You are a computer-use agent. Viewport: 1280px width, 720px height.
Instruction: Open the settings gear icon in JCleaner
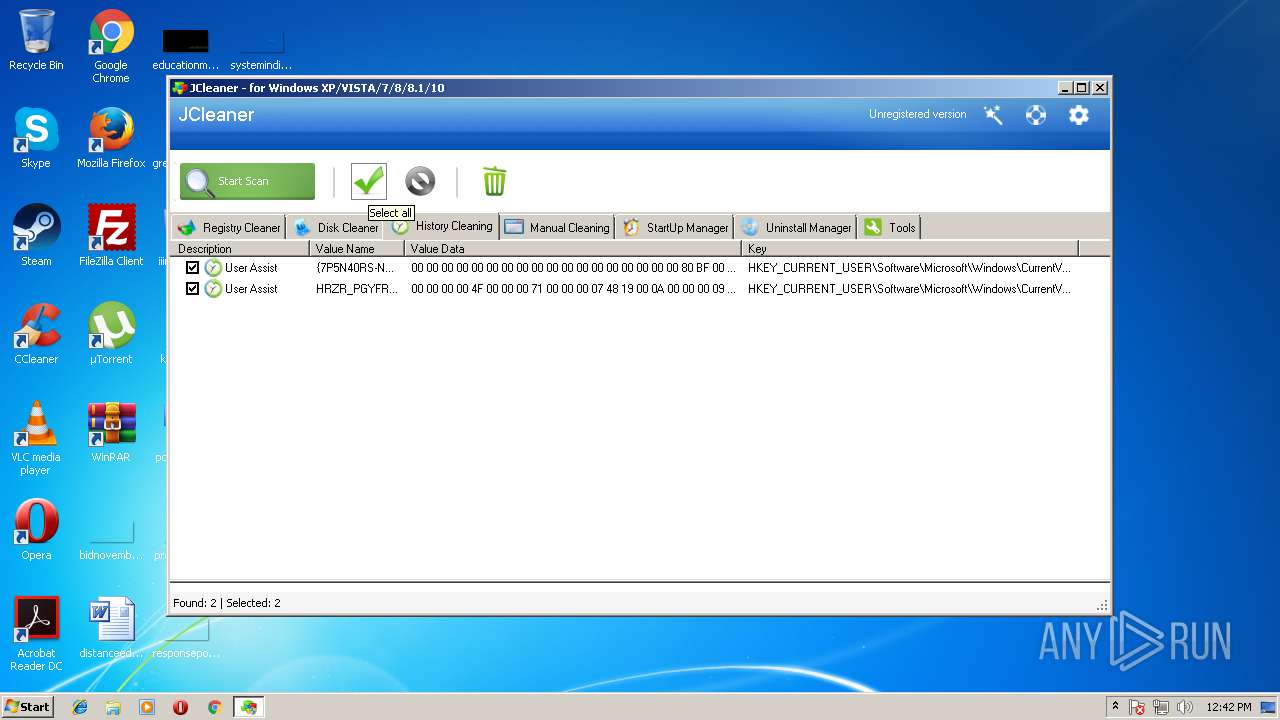1078,115
